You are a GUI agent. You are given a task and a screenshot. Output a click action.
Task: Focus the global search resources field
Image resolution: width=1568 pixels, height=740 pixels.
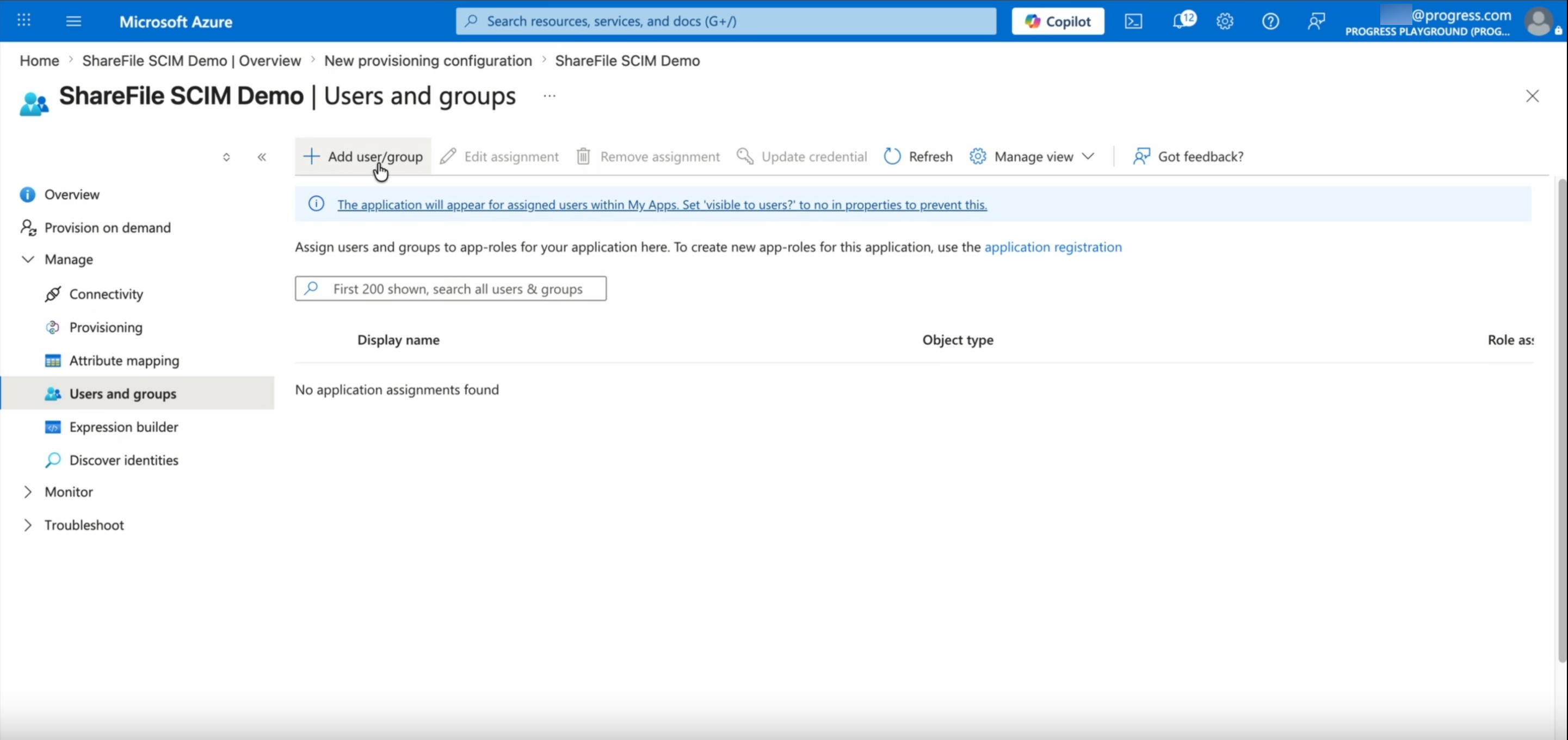(x=726, y=21)
